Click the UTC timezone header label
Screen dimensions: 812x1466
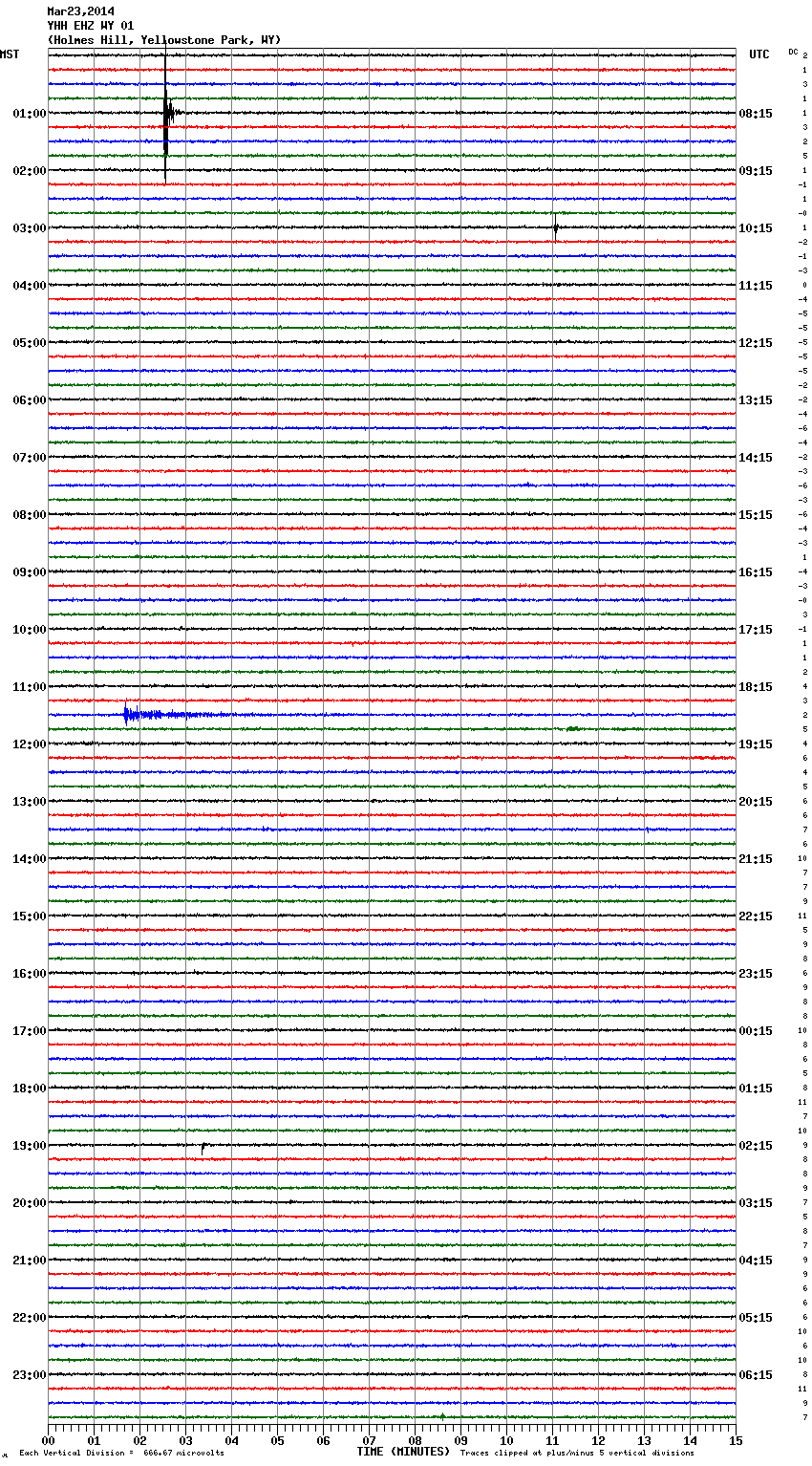tap(759, 54)
